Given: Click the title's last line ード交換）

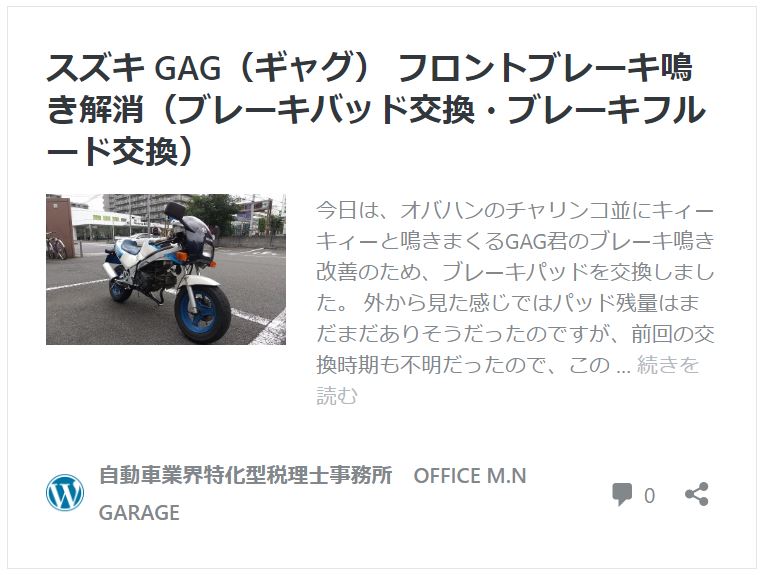Looking at the screenshot, I should [x=121, y=152].
